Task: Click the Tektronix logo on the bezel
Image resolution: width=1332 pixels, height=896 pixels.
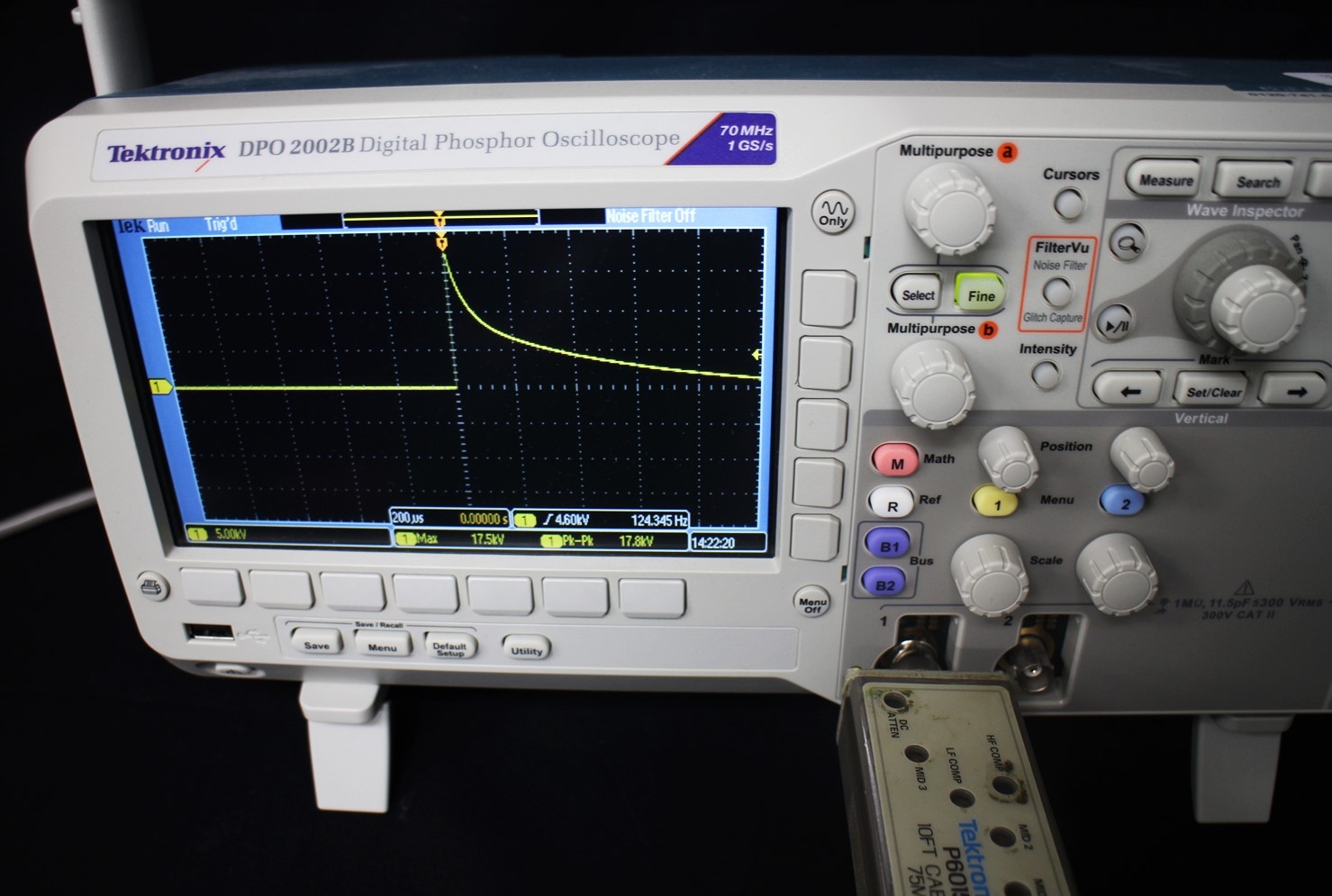Action: [166, 152]
